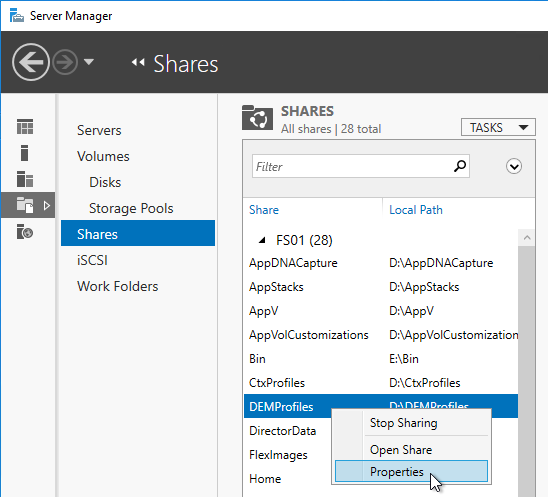This screenshot has height=497, width=548.
Task: Collapse the FS01 (28) group
Action: click(x=262, y=240)
